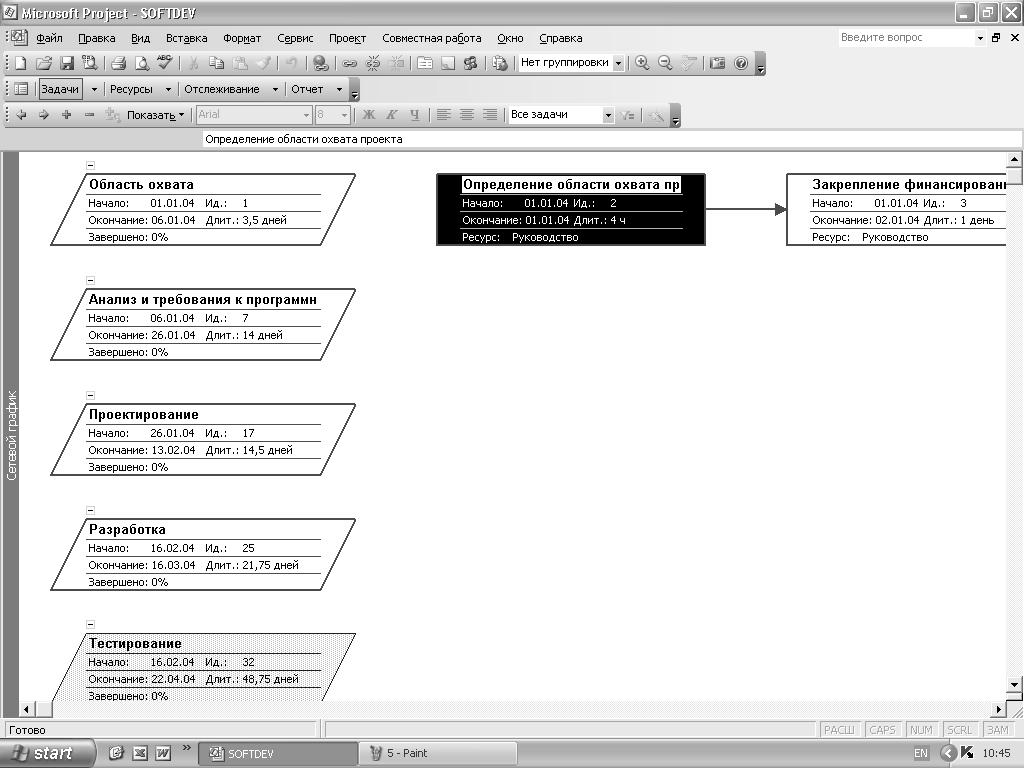Open the Проект menu
The image size is (1024, 768).
347,38
